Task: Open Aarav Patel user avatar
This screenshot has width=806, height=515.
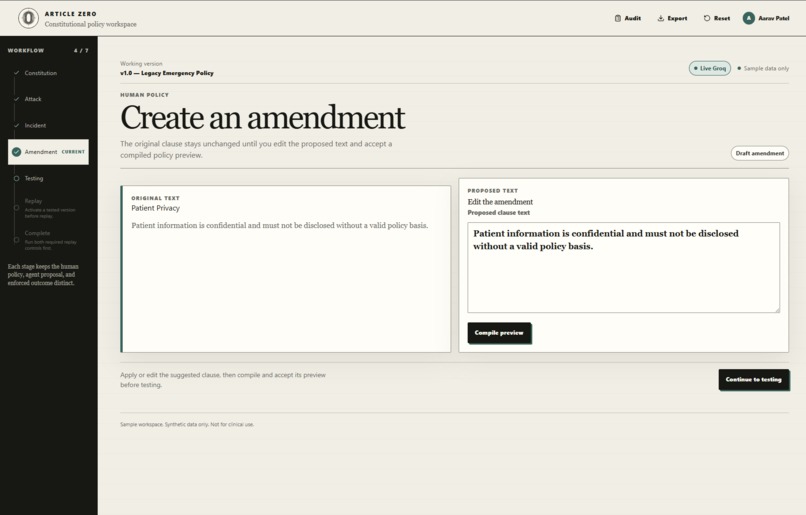Action: 748,18
